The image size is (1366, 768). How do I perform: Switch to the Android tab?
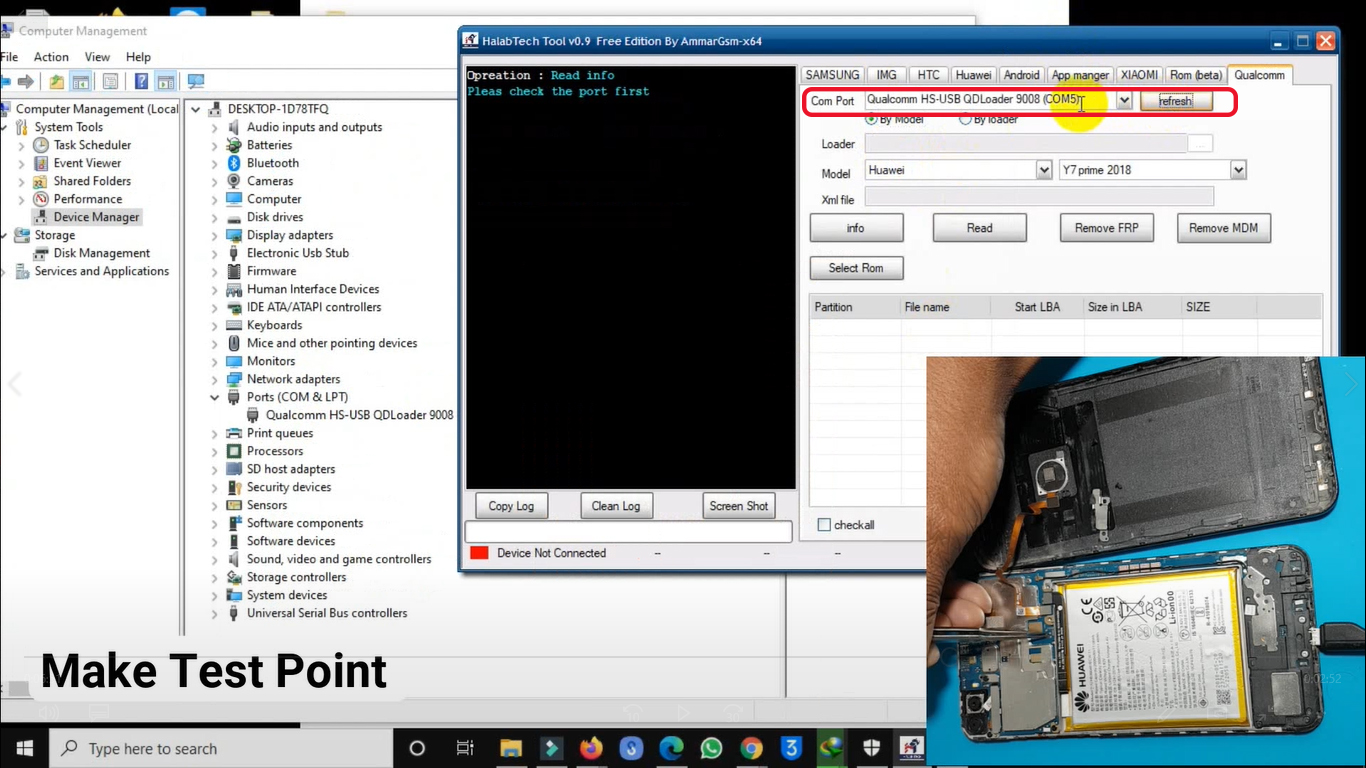tap(1021, 75)
